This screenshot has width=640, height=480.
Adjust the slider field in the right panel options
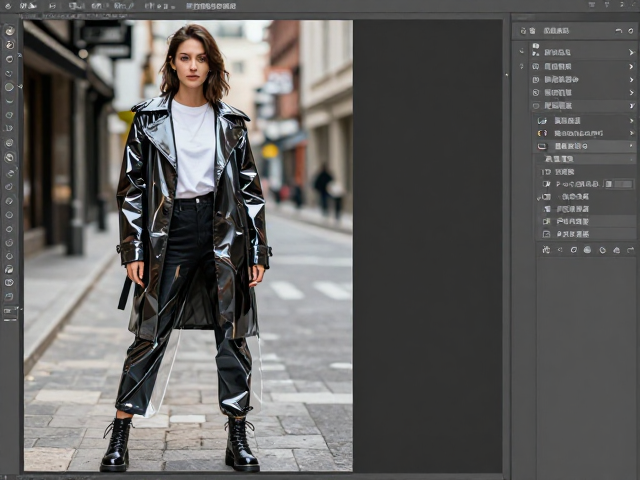click(618, 184)
